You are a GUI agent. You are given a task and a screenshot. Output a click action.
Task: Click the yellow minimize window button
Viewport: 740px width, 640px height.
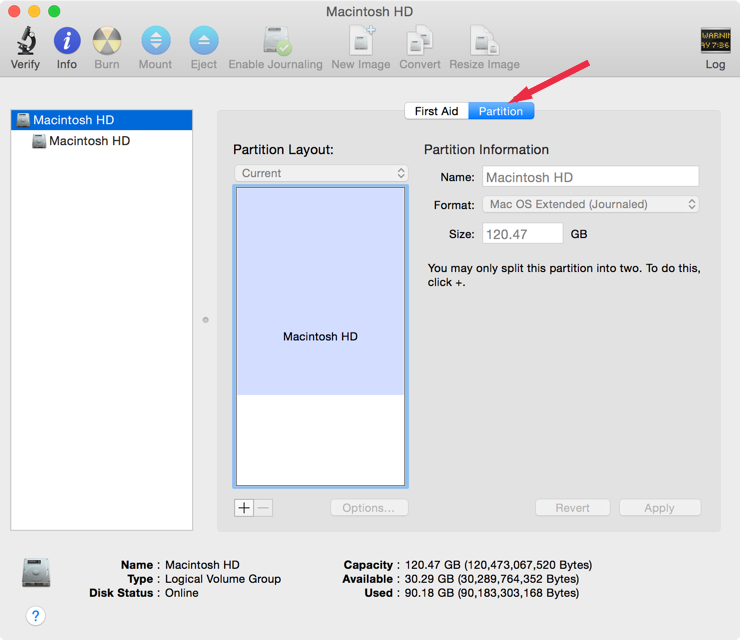[34, 11]
